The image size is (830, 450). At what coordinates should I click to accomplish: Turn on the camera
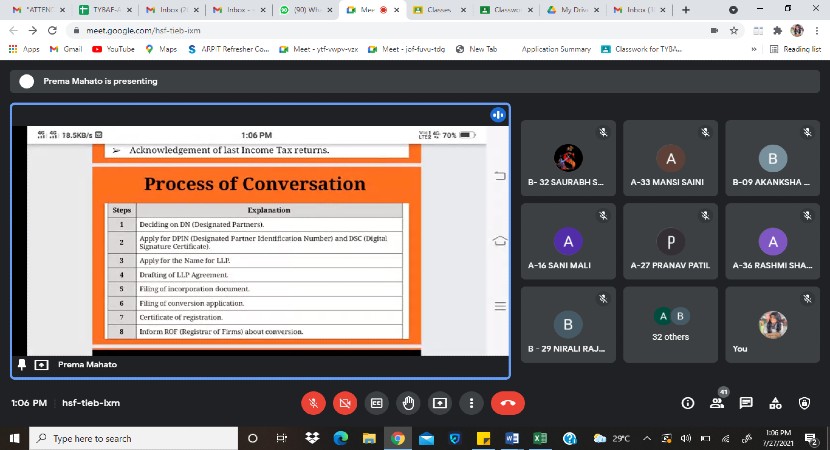click(345, 403)
